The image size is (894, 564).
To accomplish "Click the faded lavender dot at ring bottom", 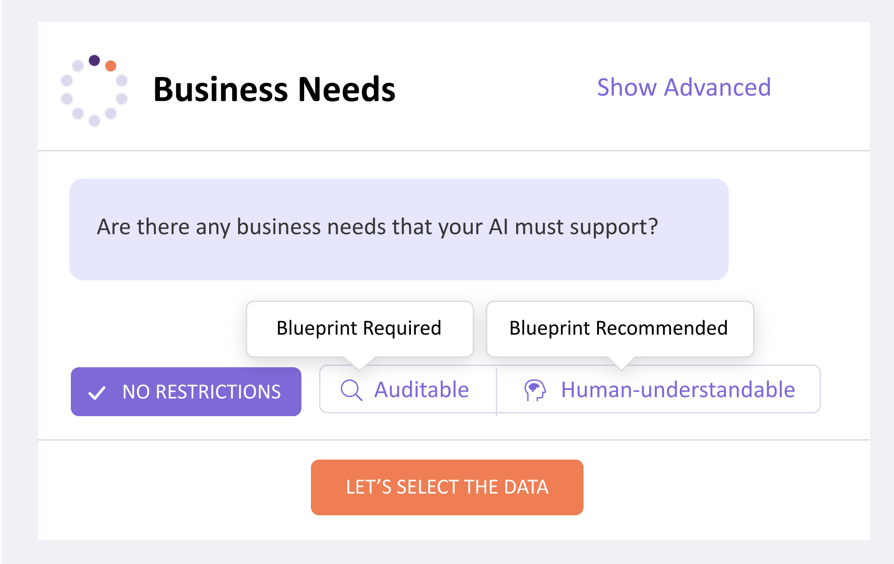I will (x=95, y=120).
